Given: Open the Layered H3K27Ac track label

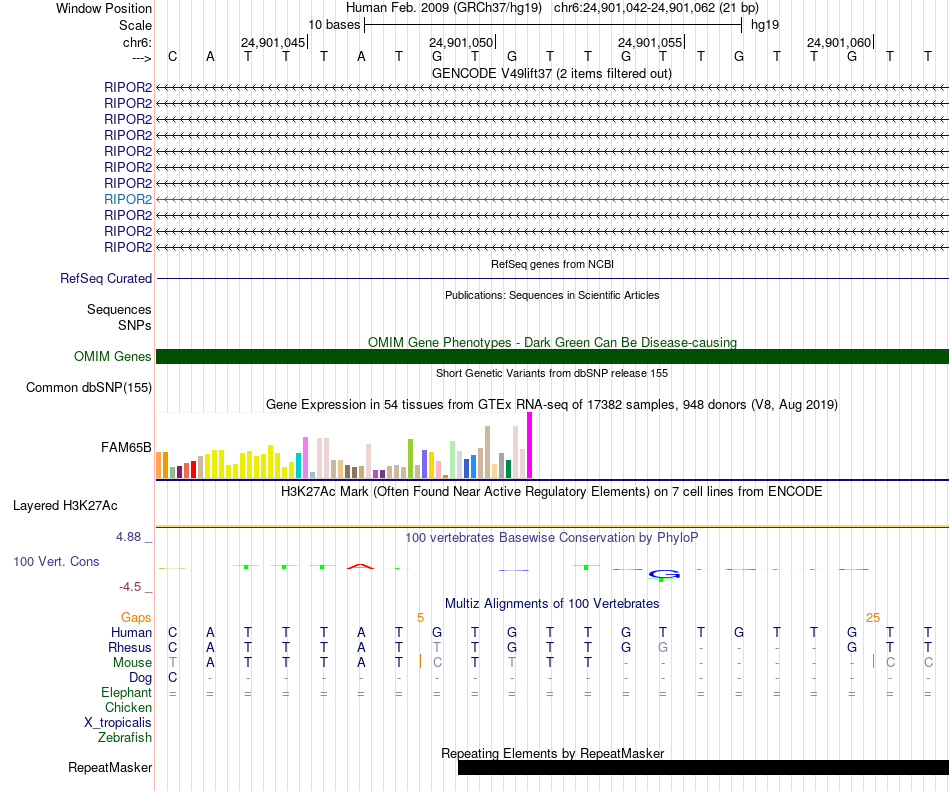Looking at the screenshot, I should 65,506.
